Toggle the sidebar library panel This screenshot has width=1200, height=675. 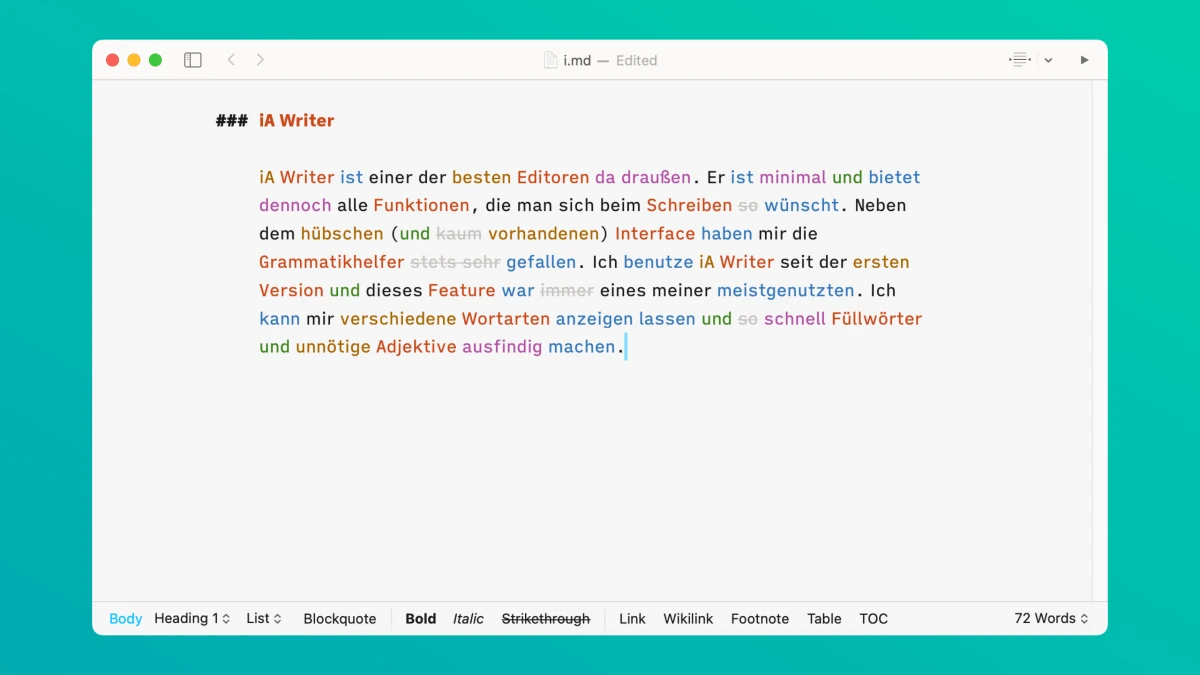click(193, 60)
